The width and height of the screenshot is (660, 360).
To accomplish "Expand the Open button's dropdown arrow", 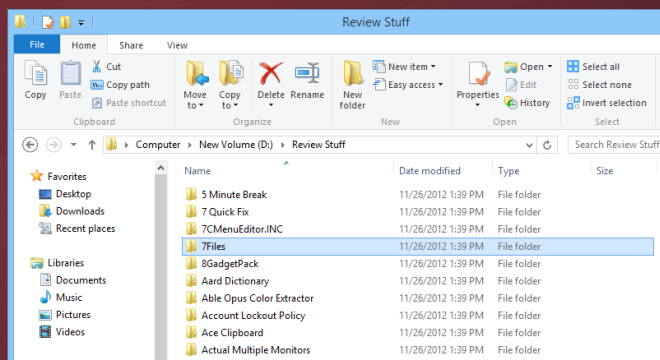I will click(550, 67).
